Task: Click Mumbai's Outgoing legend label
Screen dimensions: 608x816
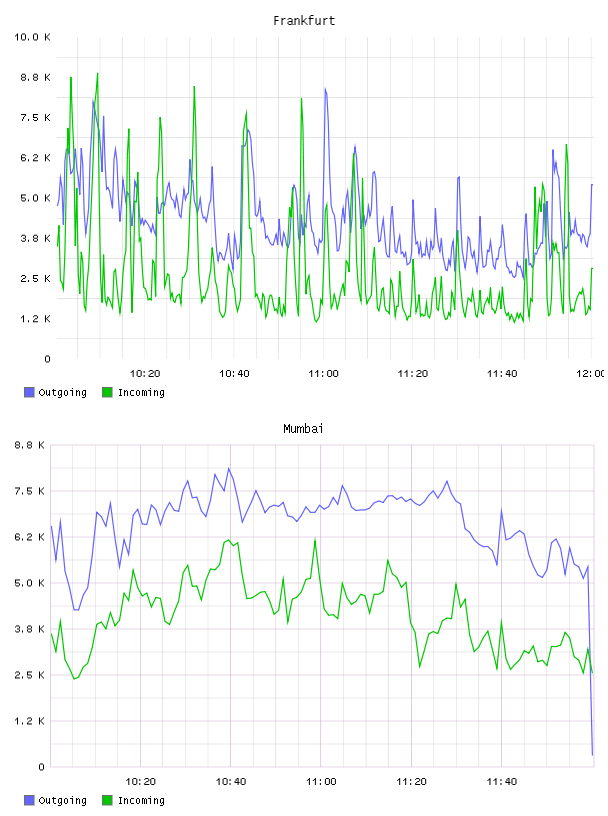Action: tap(62, 800)
